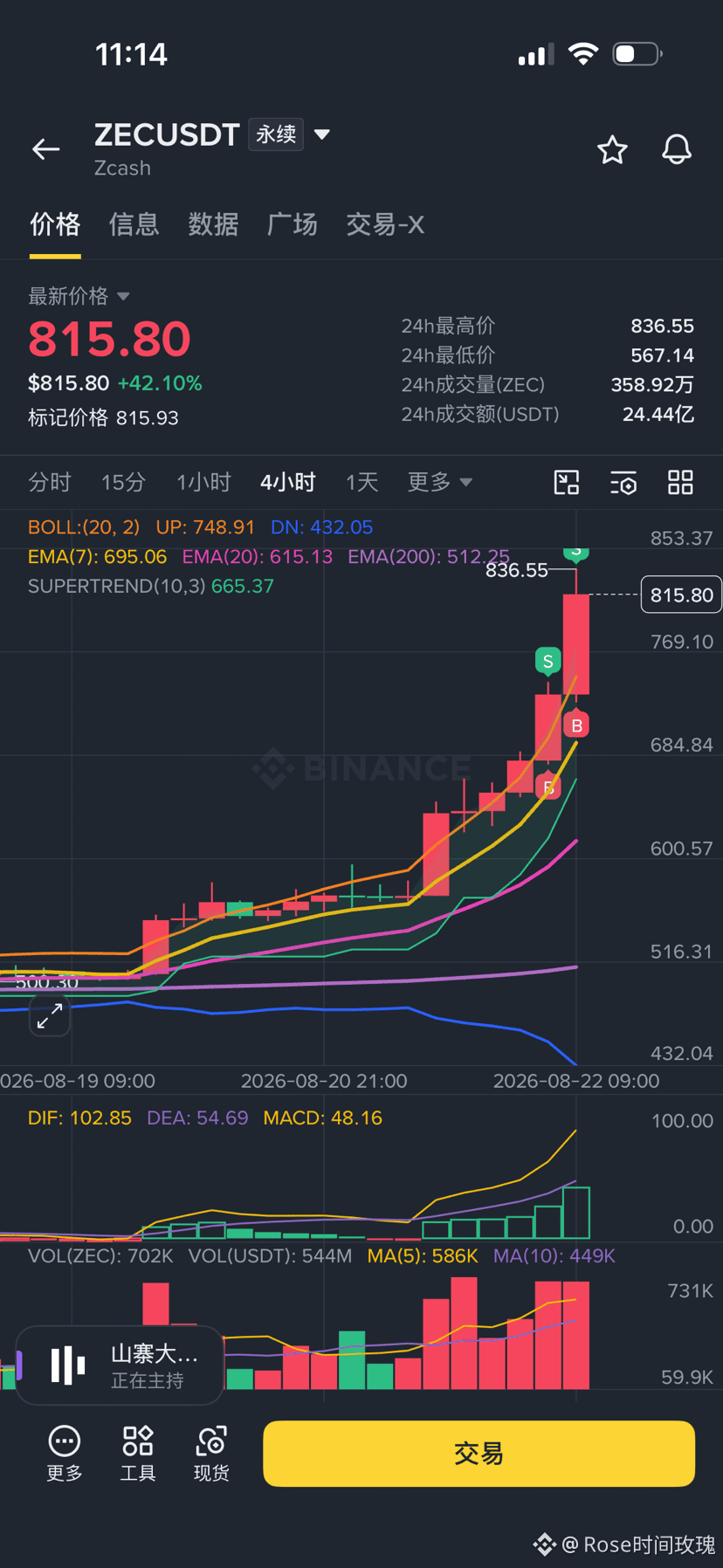Tap the MA(5): 586K volume label
This screenshot has height=1568, width=723.
[x=423, y=1256]
